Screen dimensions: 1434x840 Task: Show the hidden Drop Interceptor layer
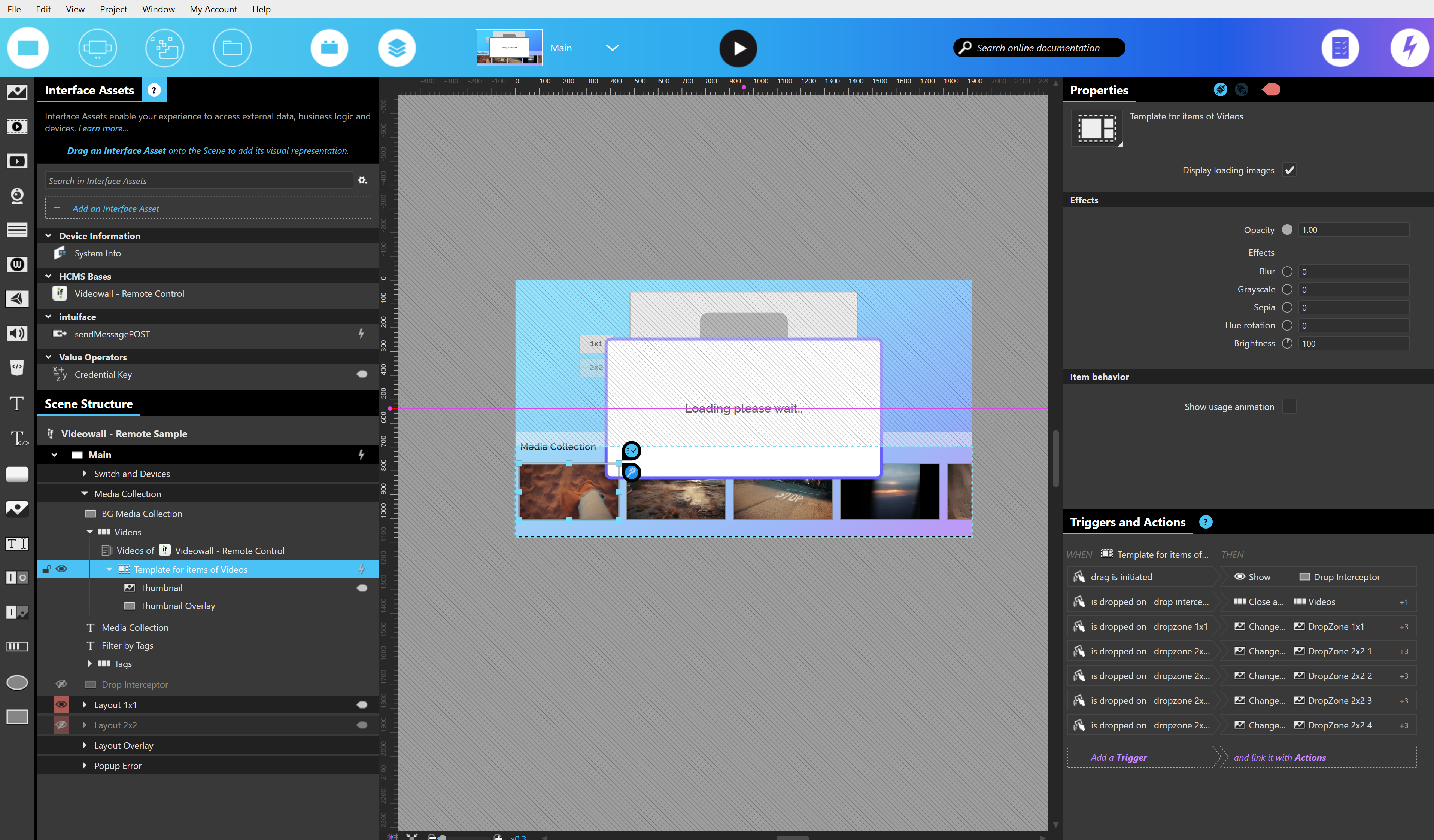point(61,684)
